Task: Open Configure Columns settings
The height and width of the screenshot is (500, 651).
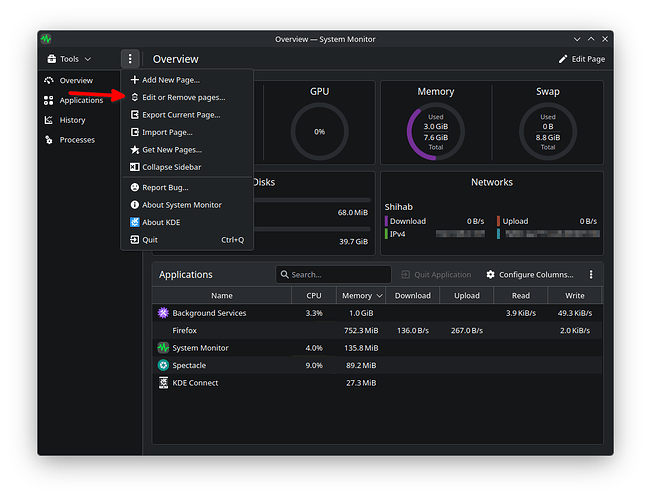Action: pyautogui.click(x=530, y=274)
